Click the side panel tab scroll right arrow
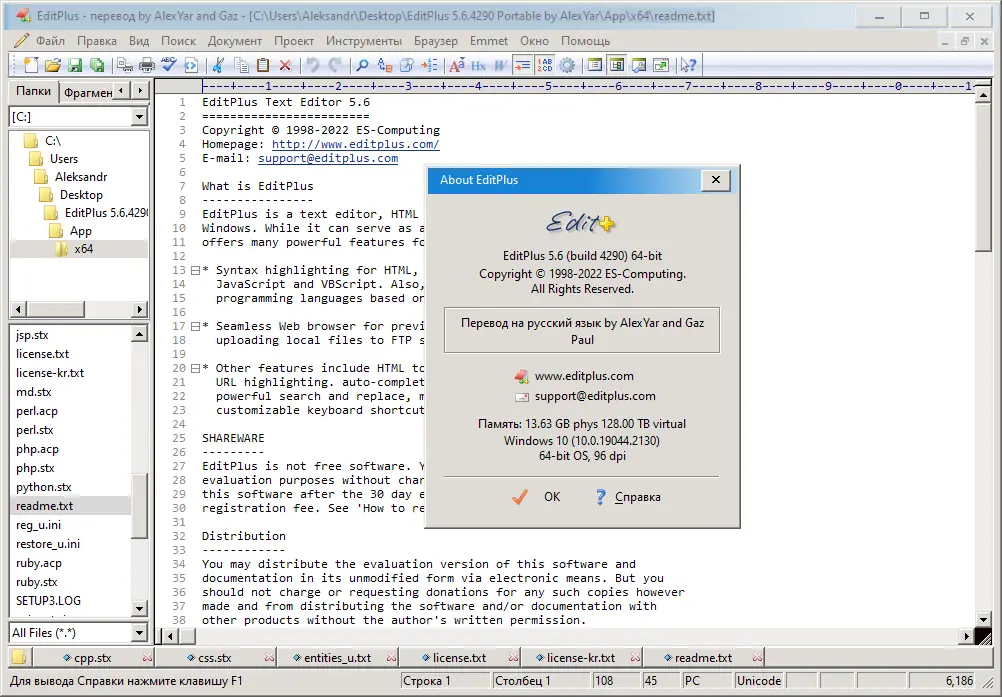This screenshot has width=1002, height=697. pos(141,91)
